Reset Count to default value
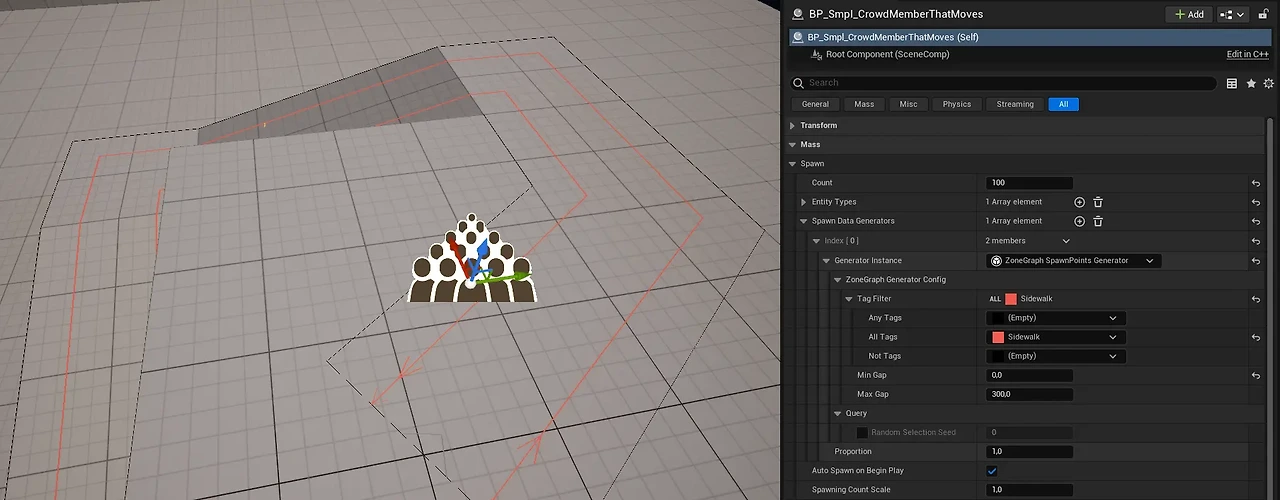Image resolution: width=1280 pixels, height=500 pixels. coord(1256,183)
